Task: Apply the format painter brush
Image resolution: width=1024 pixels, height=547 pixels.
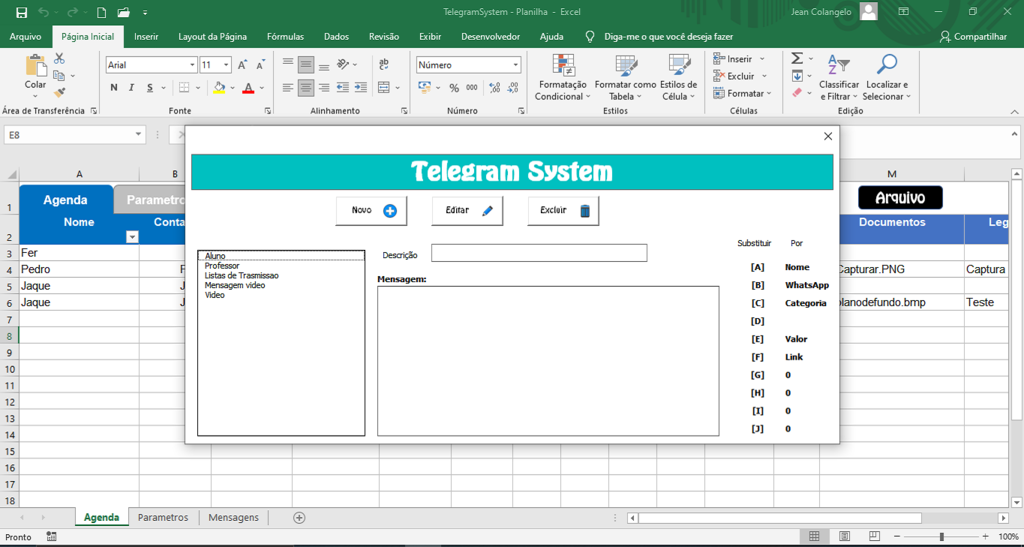Action: tap(59, 93)
